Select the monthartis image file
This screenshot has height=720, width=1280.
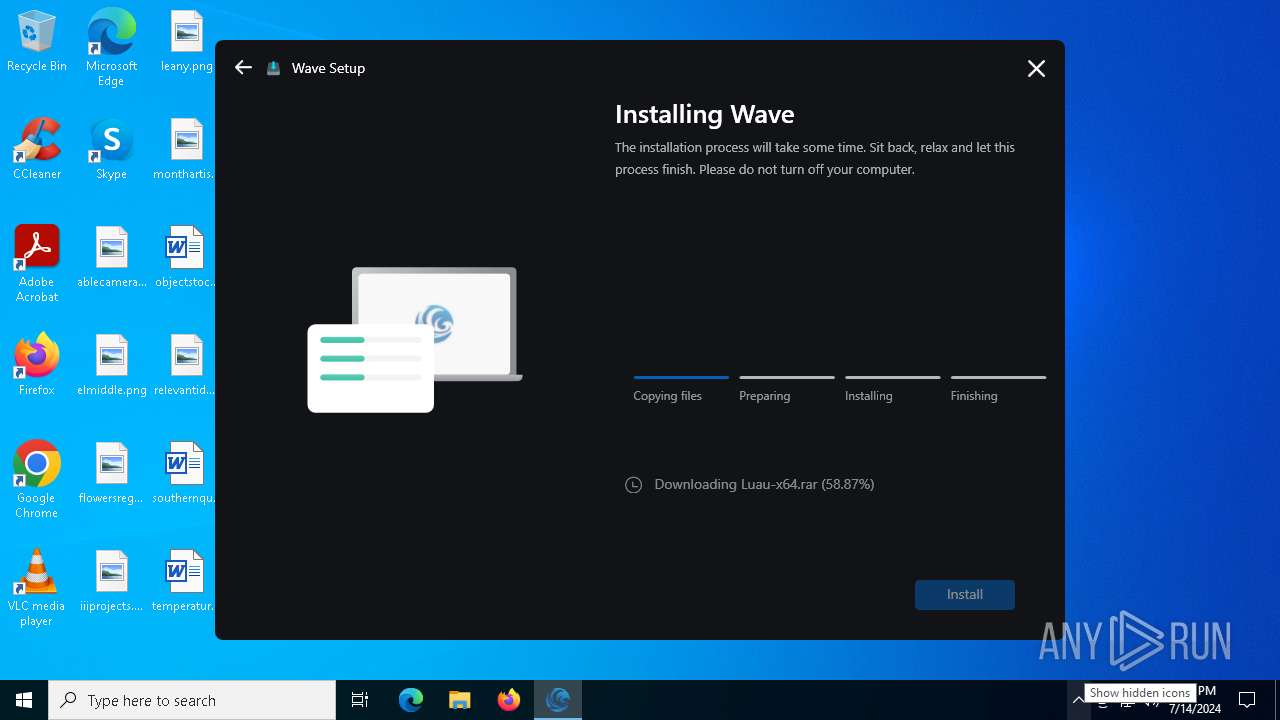185,149
